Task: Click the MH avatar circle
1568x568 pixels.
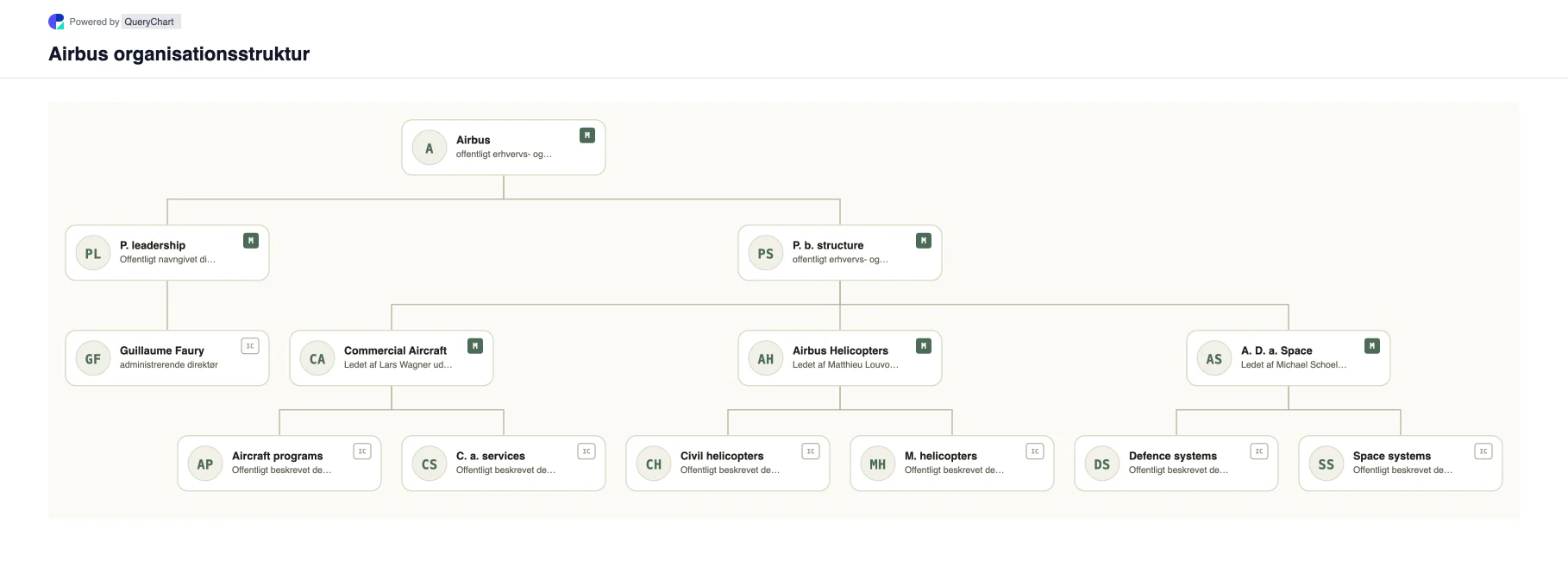Action: pos(878,464)
